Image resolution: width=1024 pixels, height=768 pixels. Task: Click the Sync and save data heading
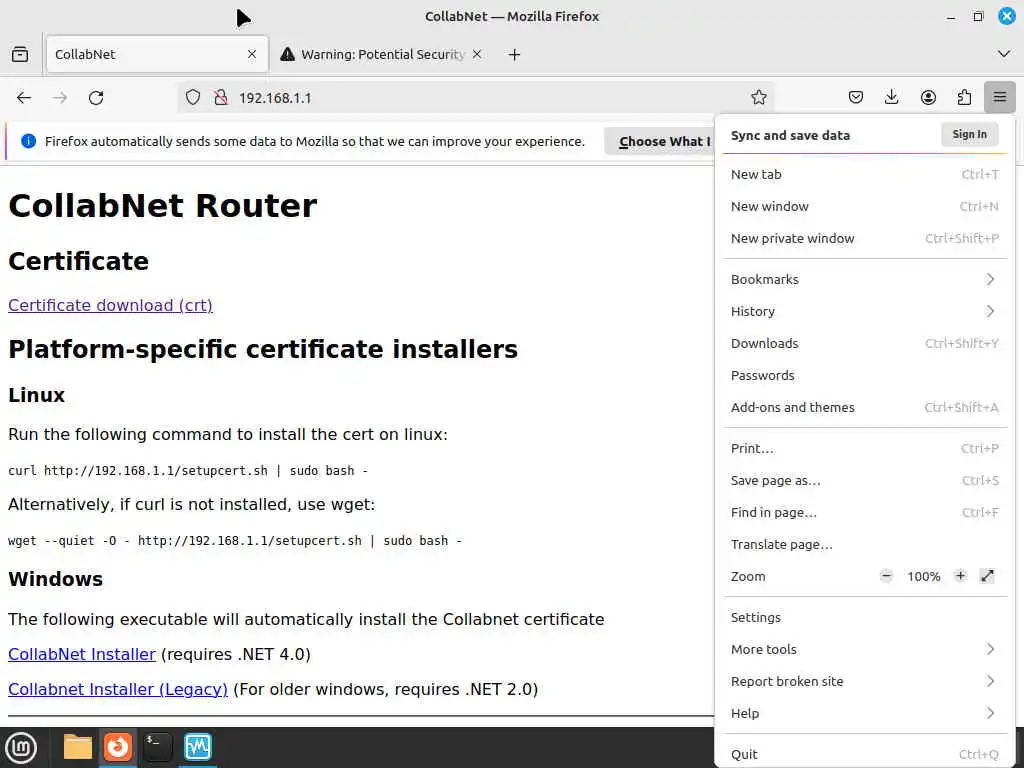[x=790, y=136]
